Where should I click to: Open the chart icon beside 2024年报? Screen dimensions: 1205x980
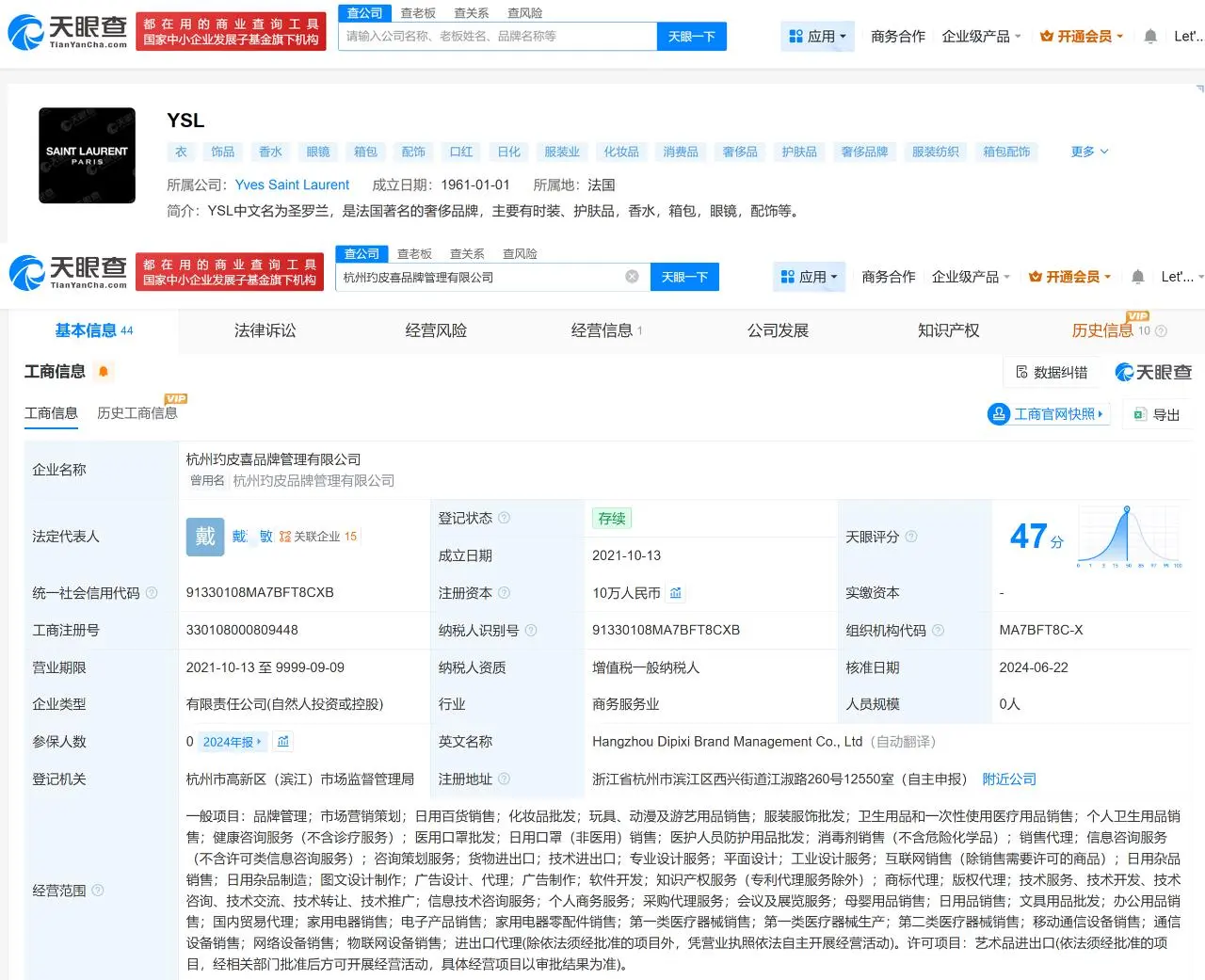click(x=283, y=742)
